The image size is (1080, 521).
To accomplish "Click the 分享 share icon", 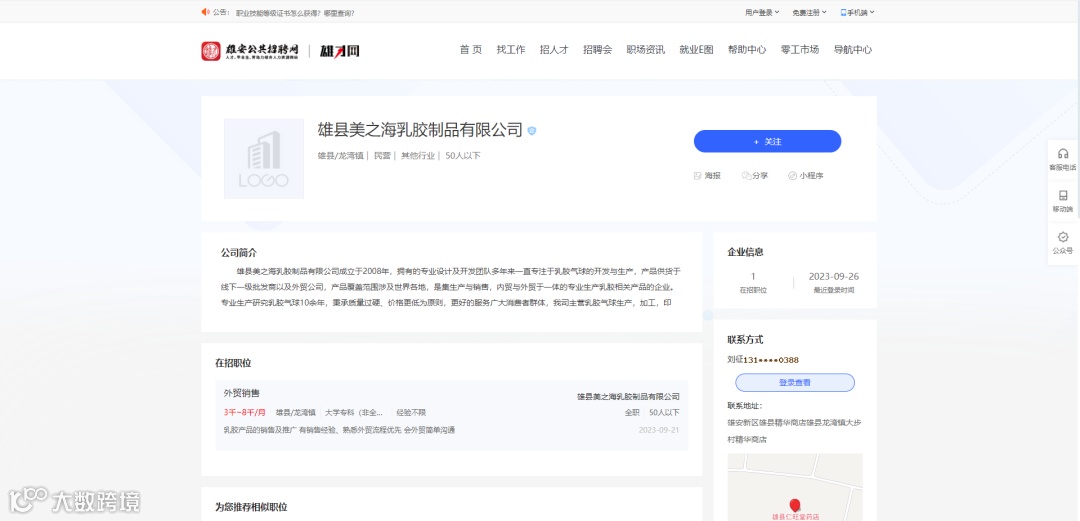I will 746,176.
